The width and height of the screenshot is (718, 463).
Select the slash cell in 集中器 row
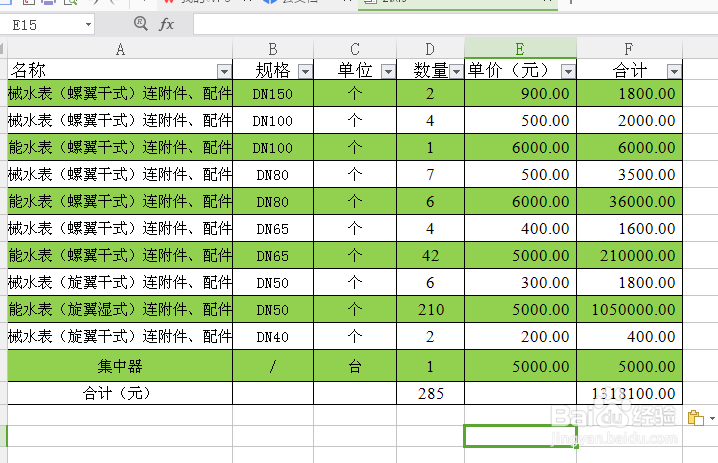pyautogui.click(x=273, y=366)
